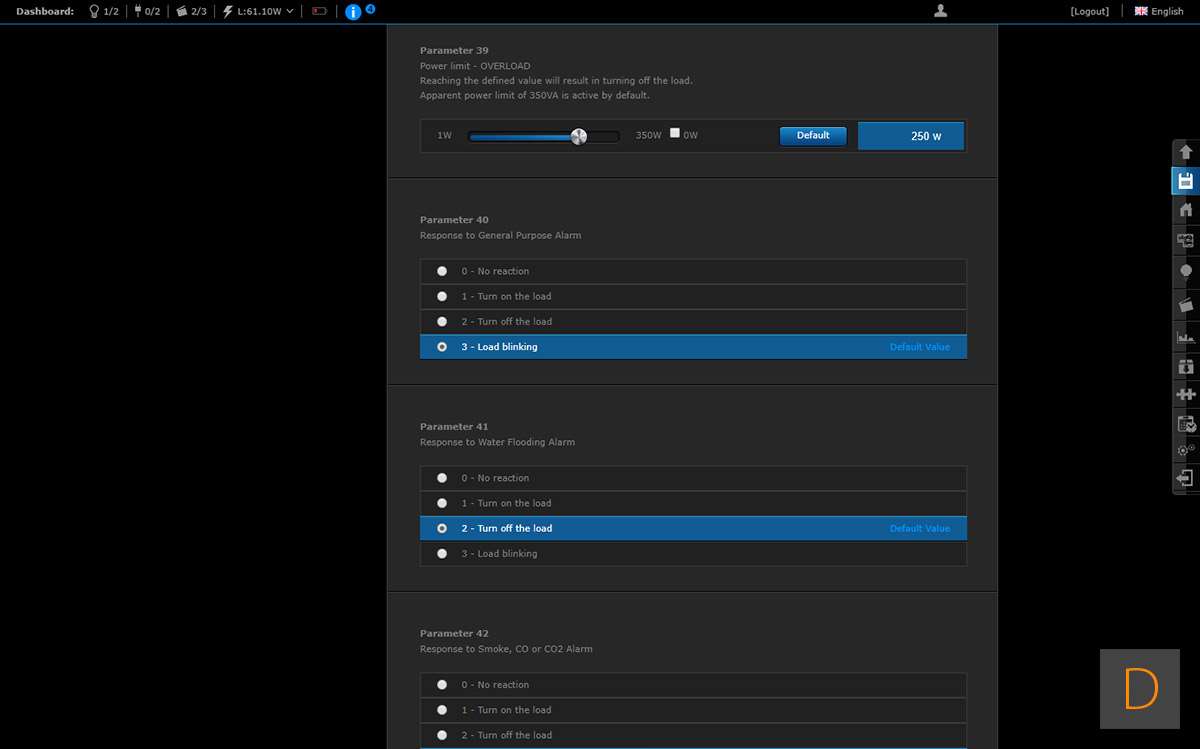
Task: Select '1 - Turn on the load' for Parameter 42
Action: [x=442, y=710]
